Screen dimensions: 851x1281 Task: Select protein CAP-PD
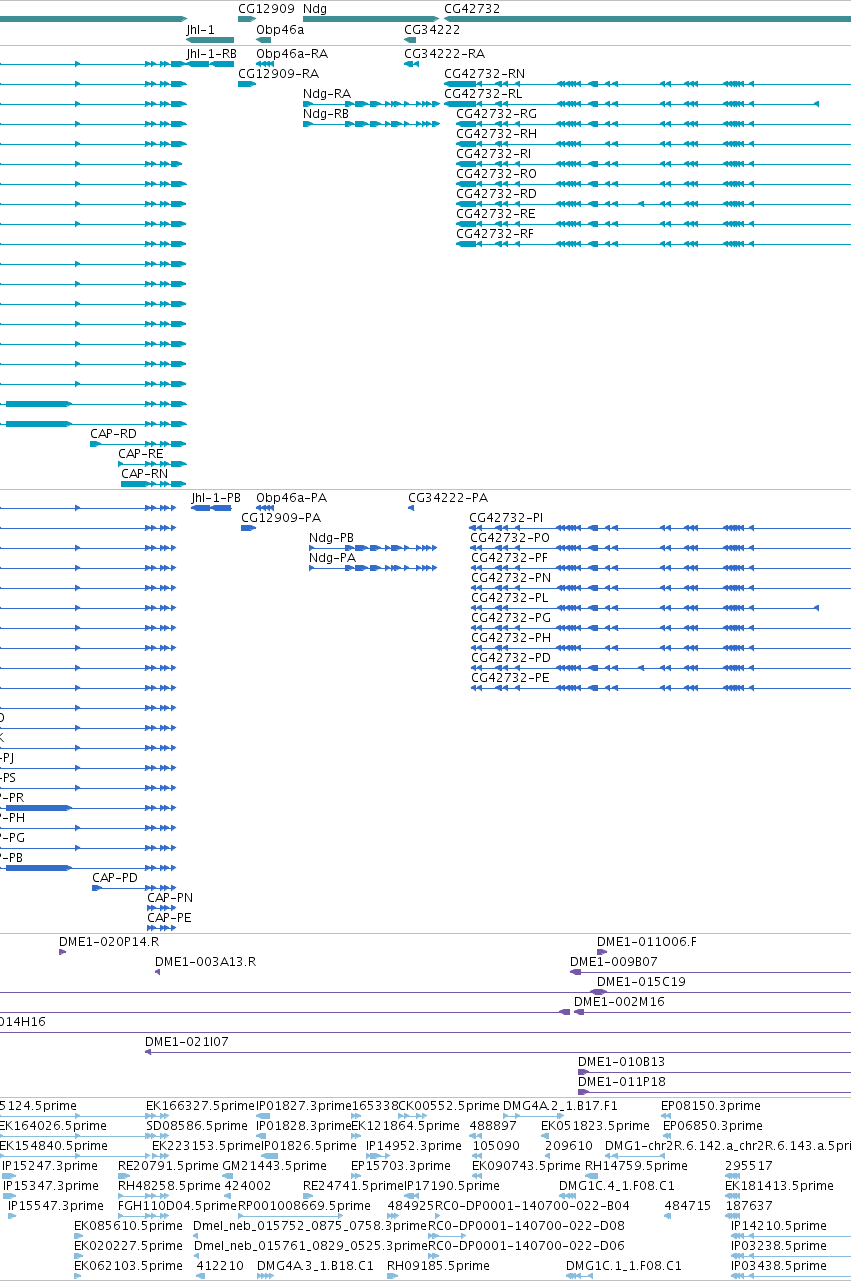[x=115, y=878]
